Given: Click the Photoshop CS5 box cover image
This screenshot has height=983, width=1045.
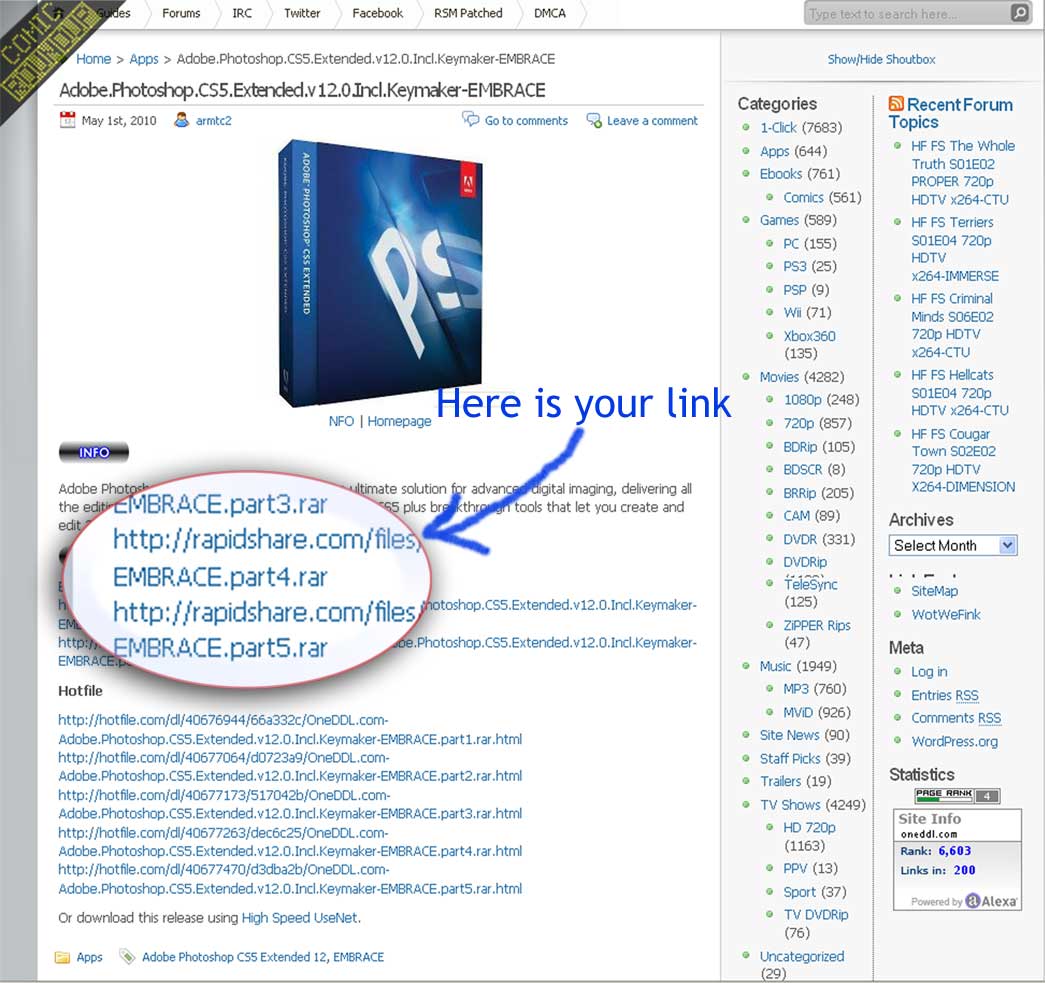Looking at the screenshot, I should [x=381, y=273].
